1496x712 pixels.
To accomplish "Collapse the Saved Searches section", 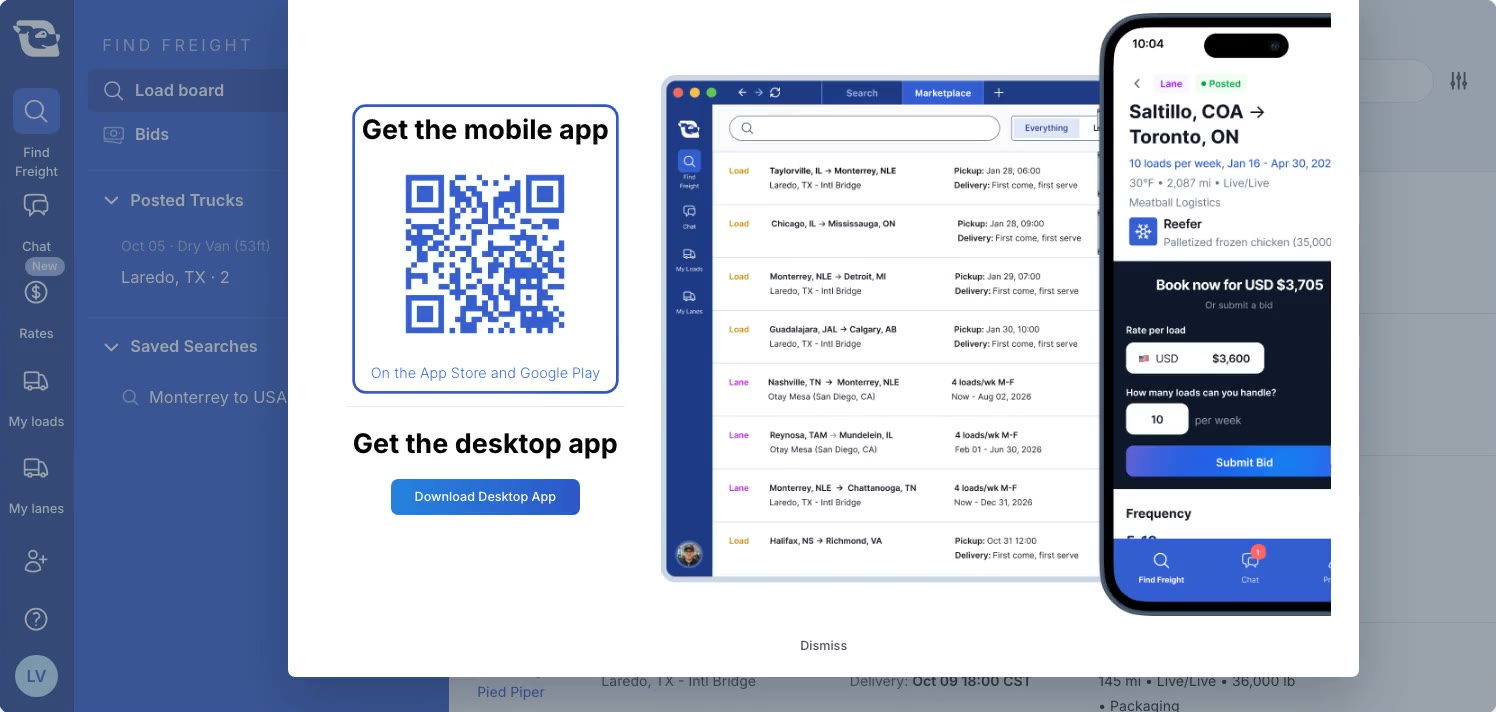I will coord(111,346).
